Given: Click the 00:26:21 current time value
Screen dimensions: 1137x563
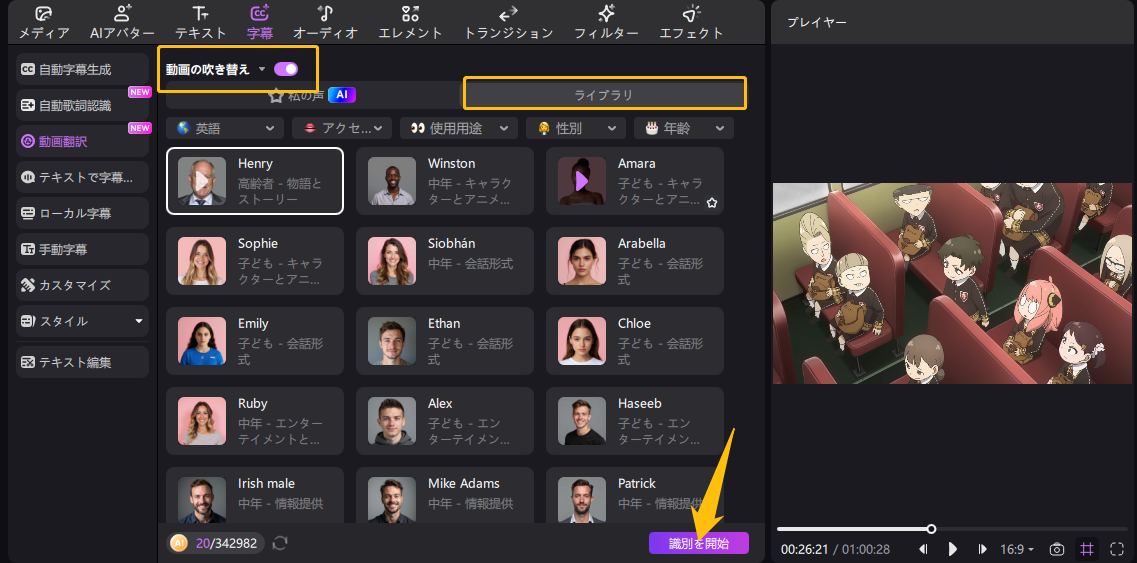Looking at the screenshot, I should 803,549.
